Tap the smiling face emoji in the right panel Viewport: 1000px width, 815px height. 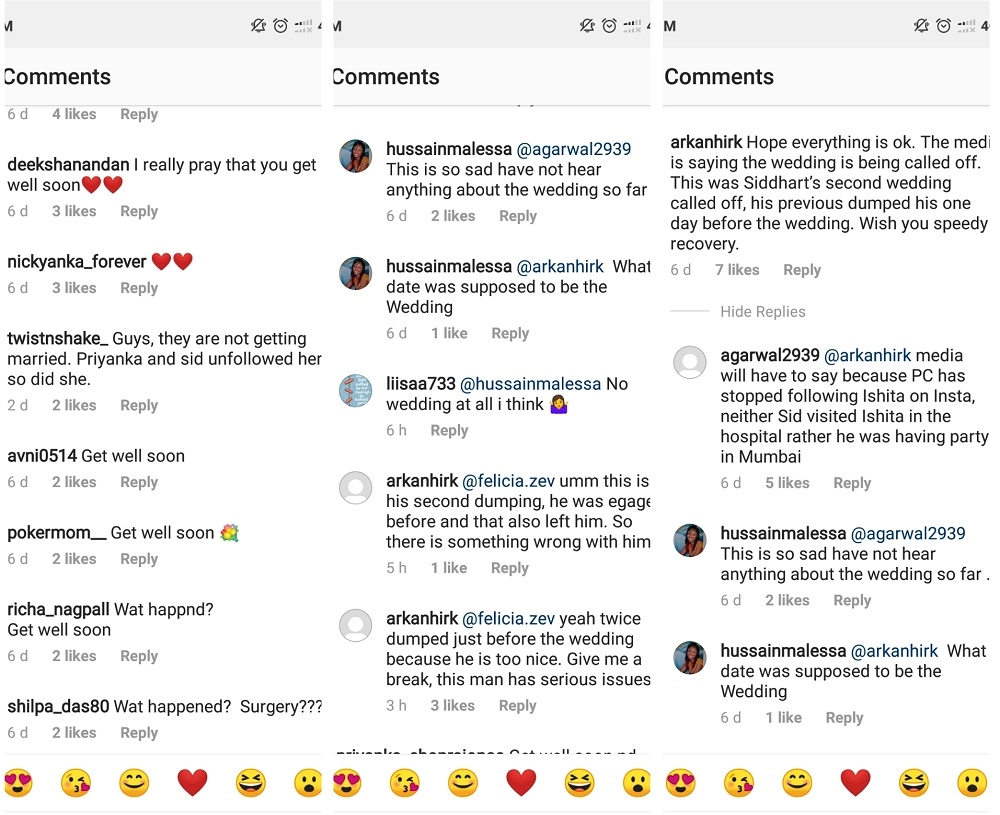(797, 782)
